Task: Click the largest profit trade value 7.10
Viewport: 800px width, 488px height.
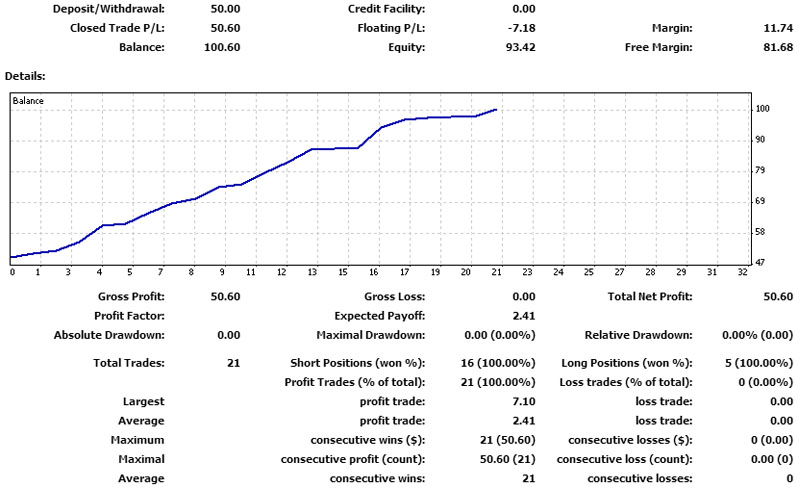Action: [524, 402]
